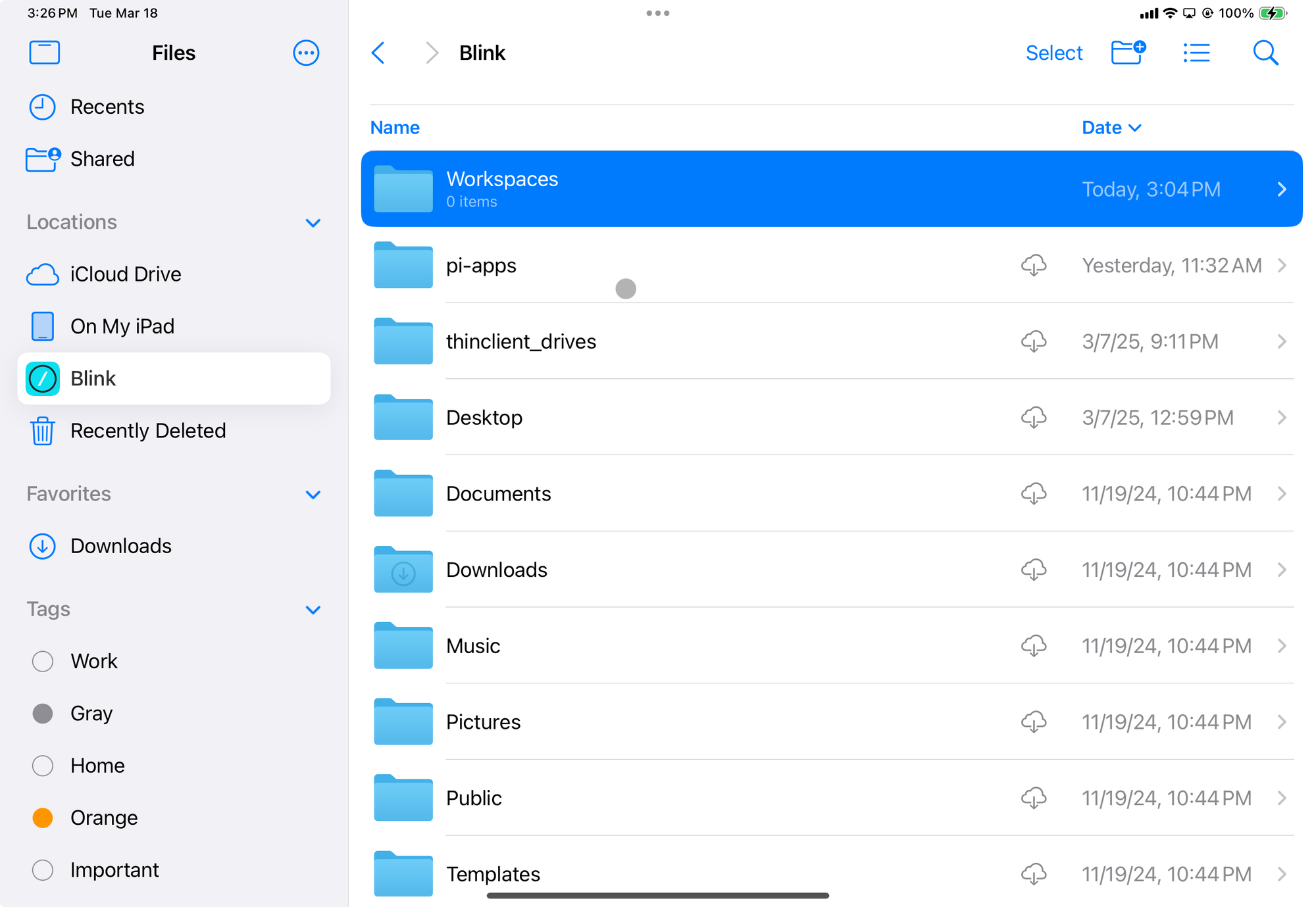Download the Desktop folder via its cloud icon

1034,418
